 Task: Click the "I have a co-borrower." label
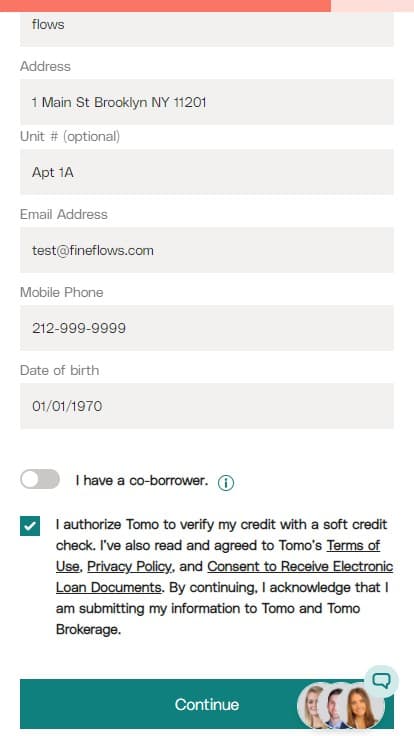click(141, 480)
